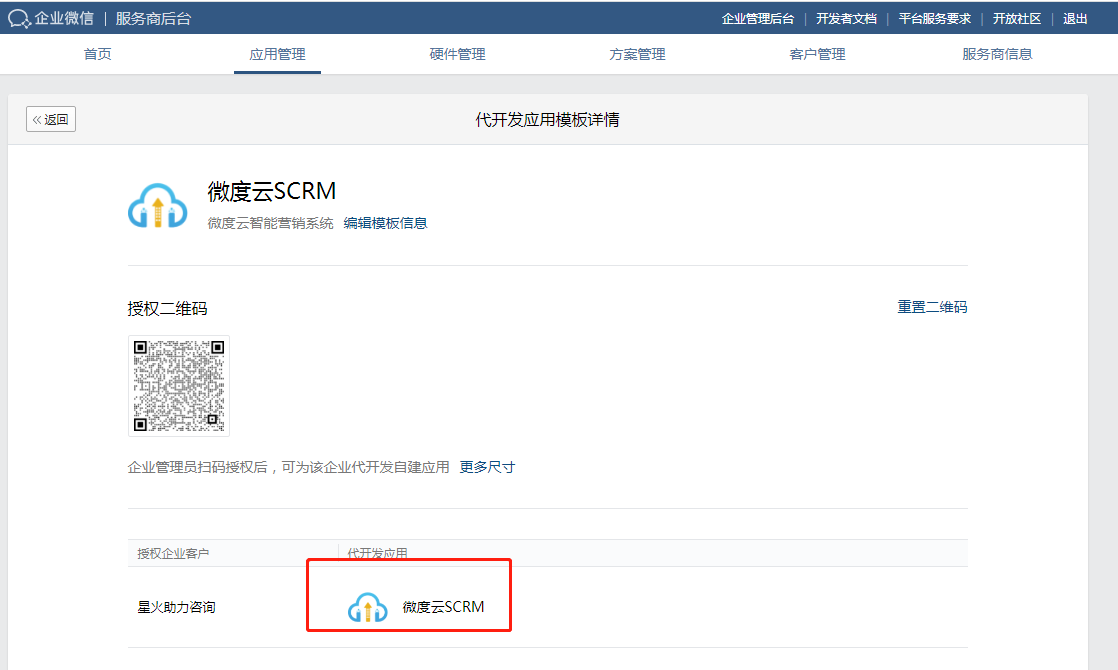The image size is (1118, 670).
Task: Click the 微度云智能营销系统 description text
Action: coord(270,223)
